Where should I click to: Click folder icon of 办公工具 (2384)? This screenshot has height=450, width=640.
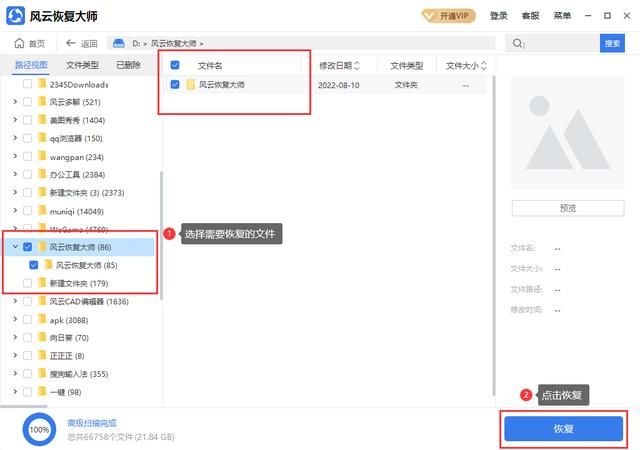tap(42, 174)
